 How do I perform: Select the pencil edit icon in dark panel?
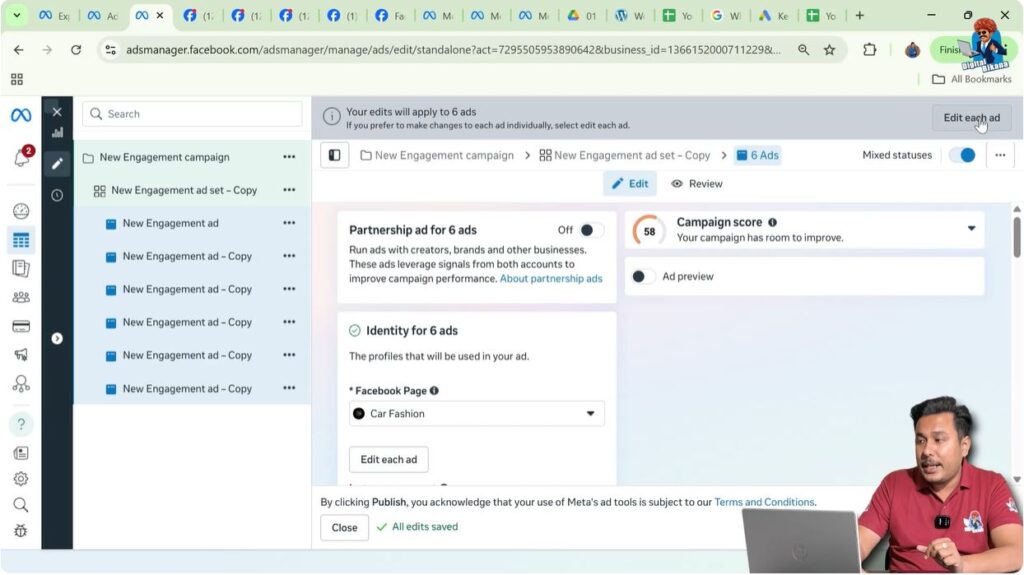pyautogui.click(x=57, y=163)
